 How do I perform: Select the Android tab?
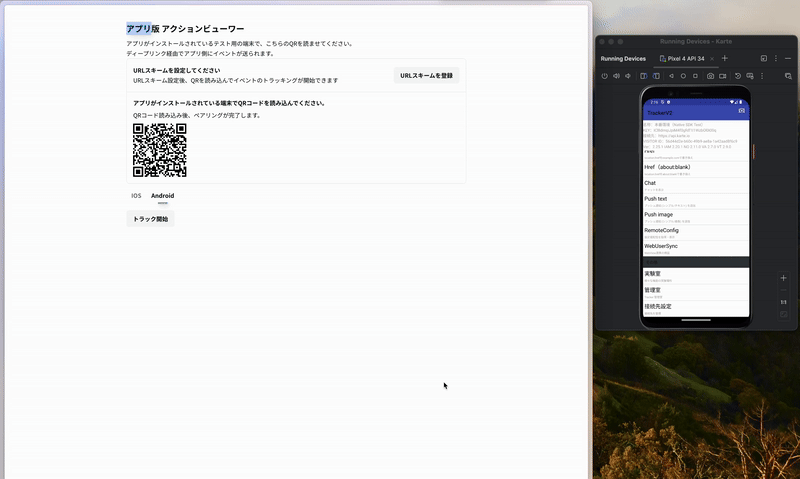click(x=162, y=196)
